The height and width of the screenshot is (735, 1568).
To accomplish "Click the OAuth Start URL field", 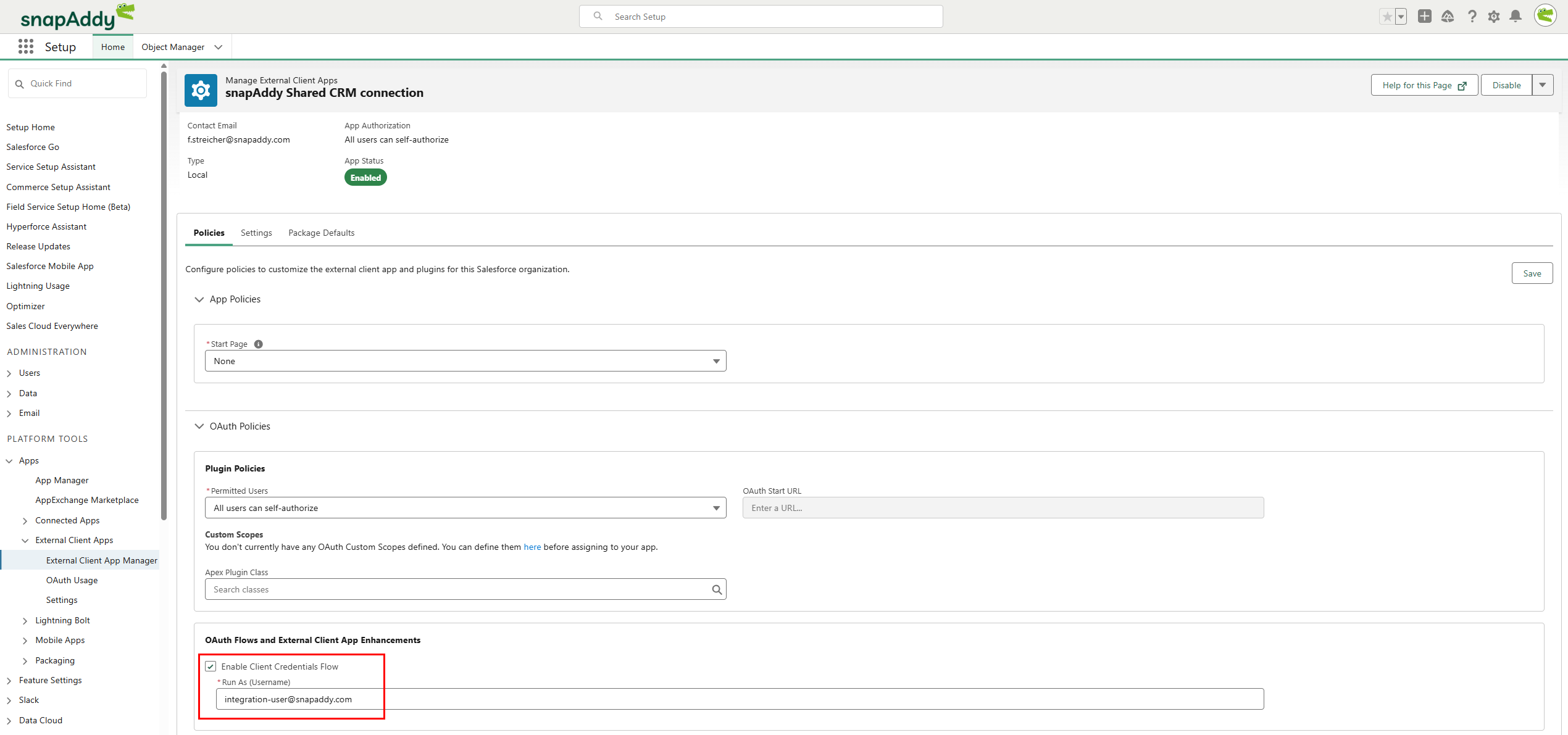I will (x=1003, y=508).
